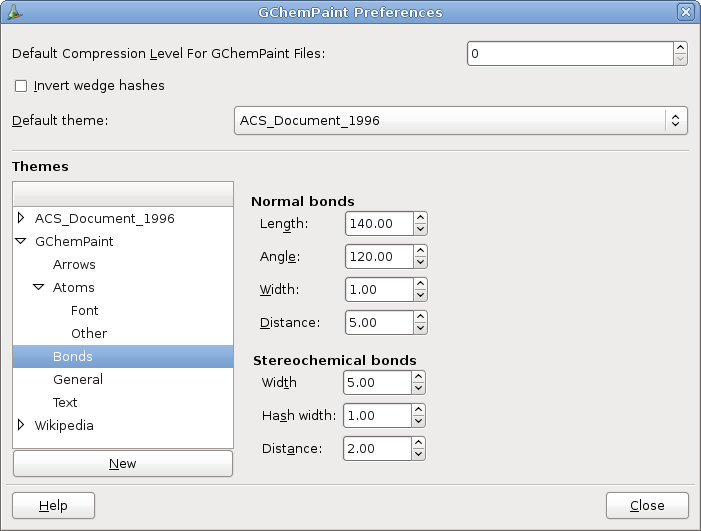Select Font under Atoms
Screen dimensions: 701x531
click(x=84, y=310)
